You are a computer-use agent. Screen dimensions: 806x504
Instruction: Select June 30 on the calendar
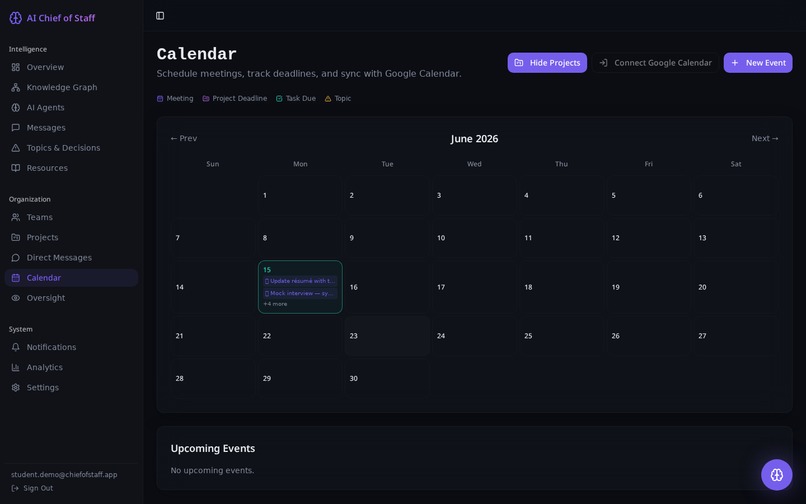coord(387,379)
